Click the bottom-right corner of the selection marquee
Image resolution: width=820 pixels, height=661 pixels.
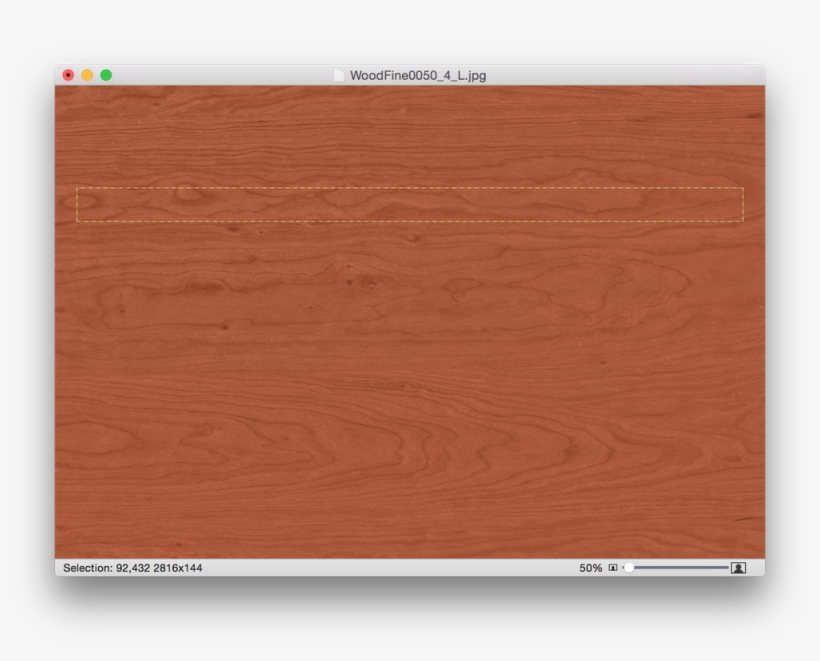tap(743, 221)
